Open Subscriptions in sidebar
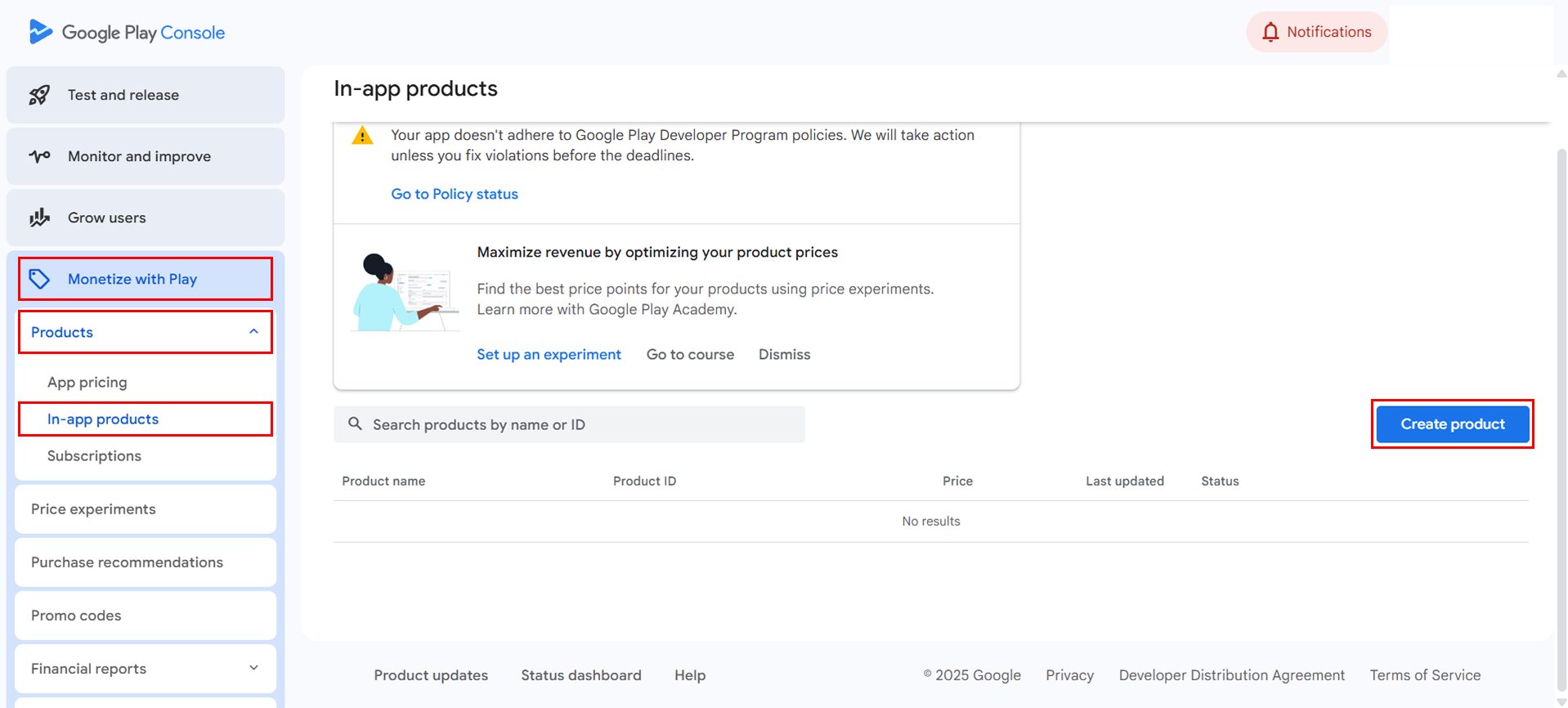The image size is (1568, 708). (x=94, y=455)
